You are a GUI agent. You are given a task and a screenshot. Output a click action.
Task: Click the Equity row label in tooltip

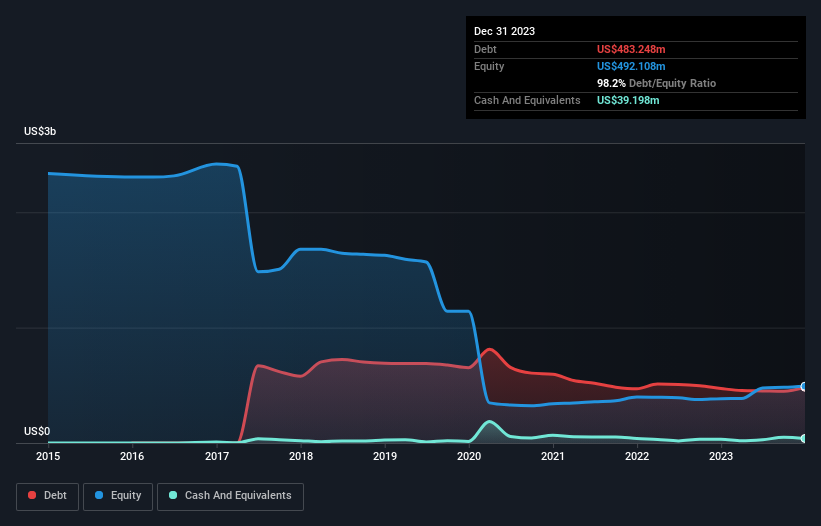(x=489, y=66)
